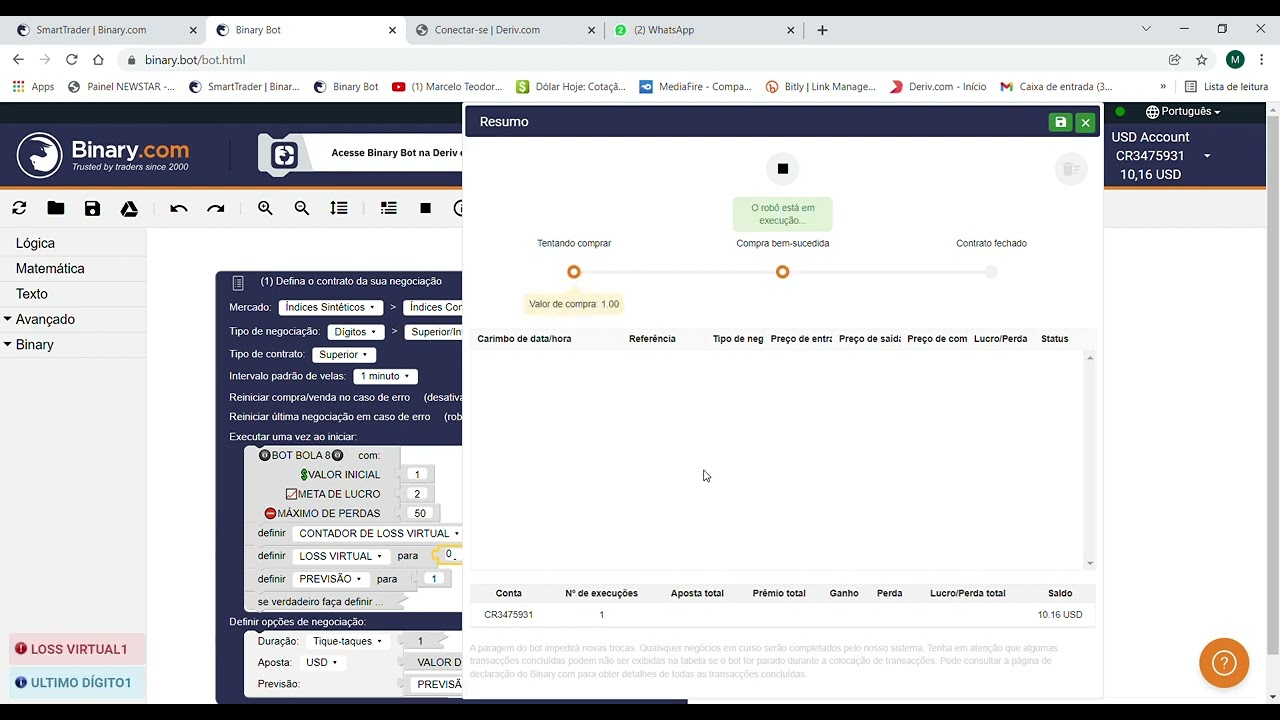
Task: Click the clear statistics trash icon
Action: [1070, 169]
